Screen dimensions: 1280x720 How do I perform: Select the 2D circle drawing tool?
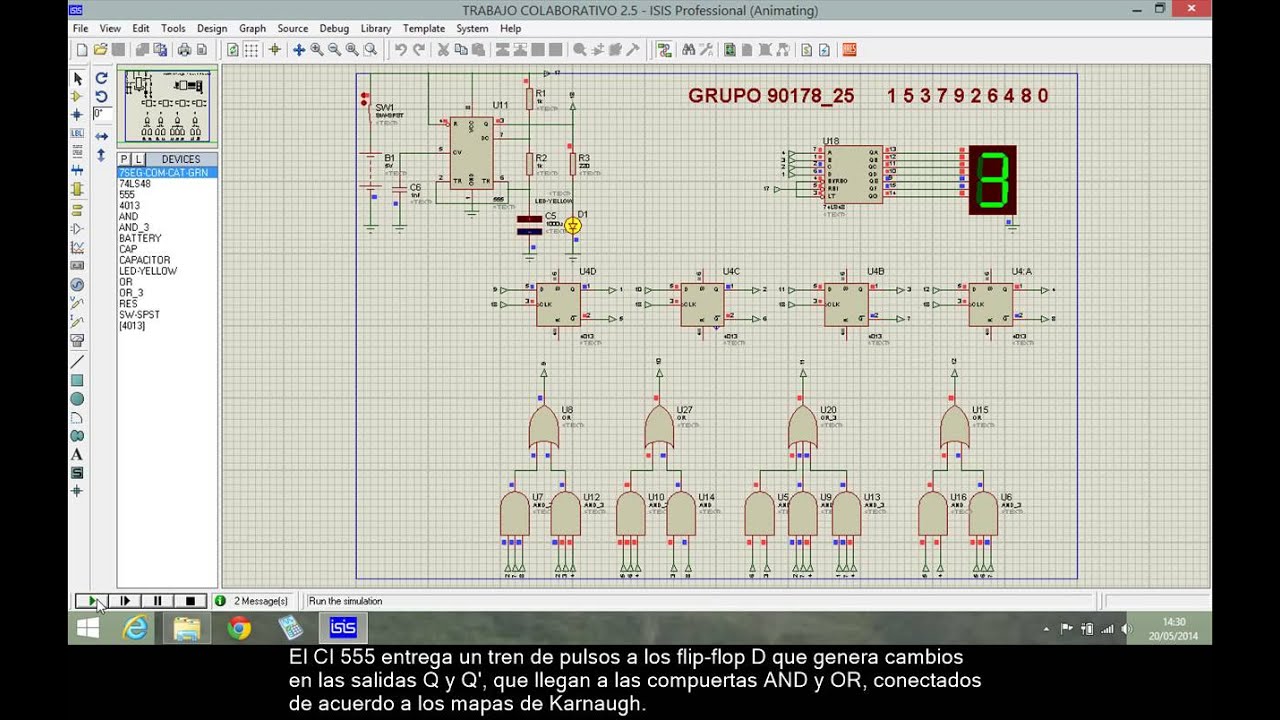(x=77, y=399)
